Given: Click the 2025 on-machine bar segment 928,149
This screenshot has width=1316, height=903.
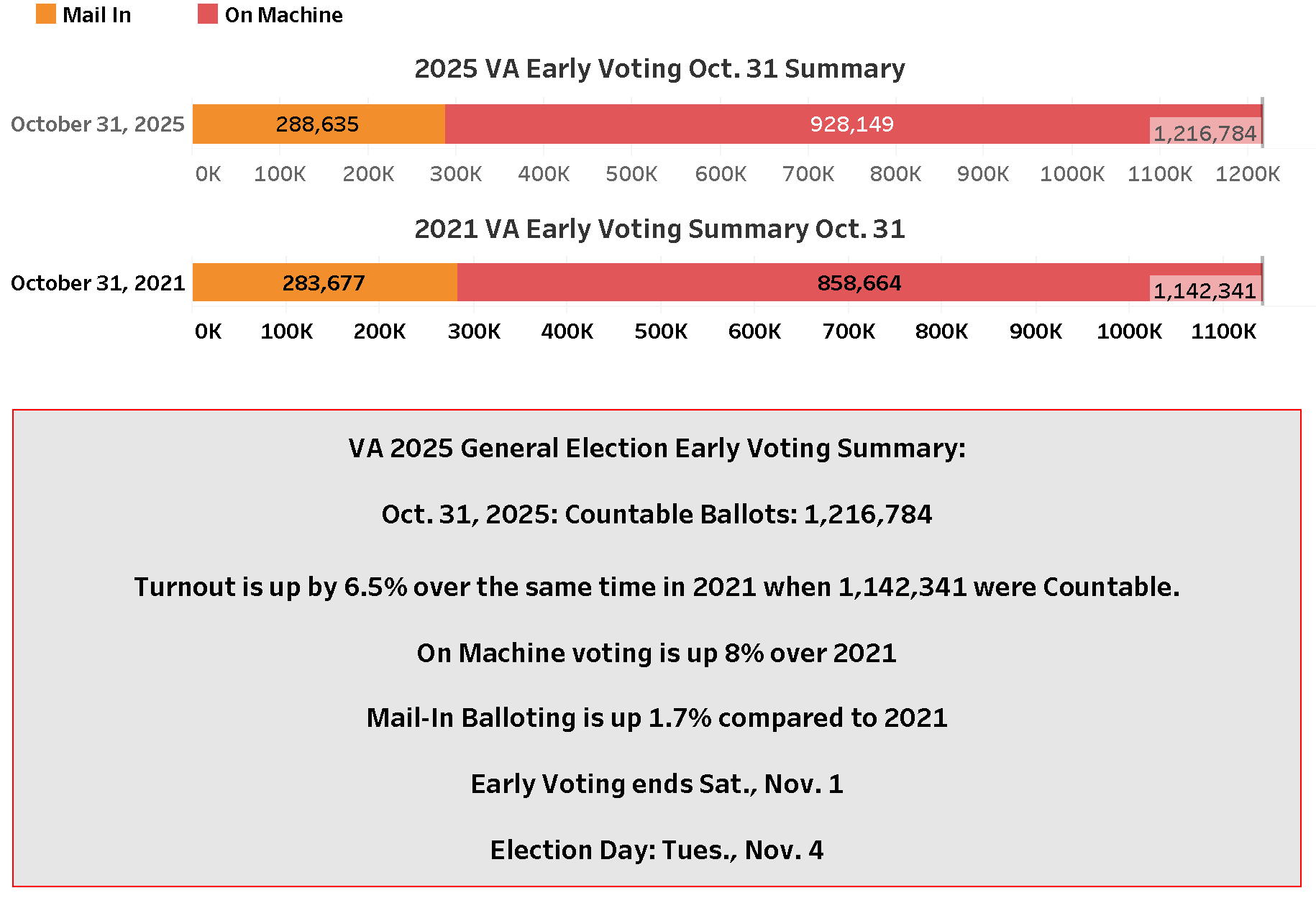Looking at the screenshot, I should pyautogui.click(x=852, y=124).
